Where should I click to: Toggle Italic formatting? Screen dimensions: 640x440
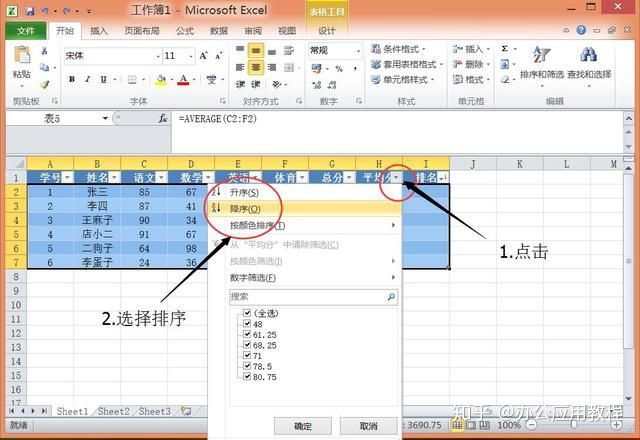87,79
